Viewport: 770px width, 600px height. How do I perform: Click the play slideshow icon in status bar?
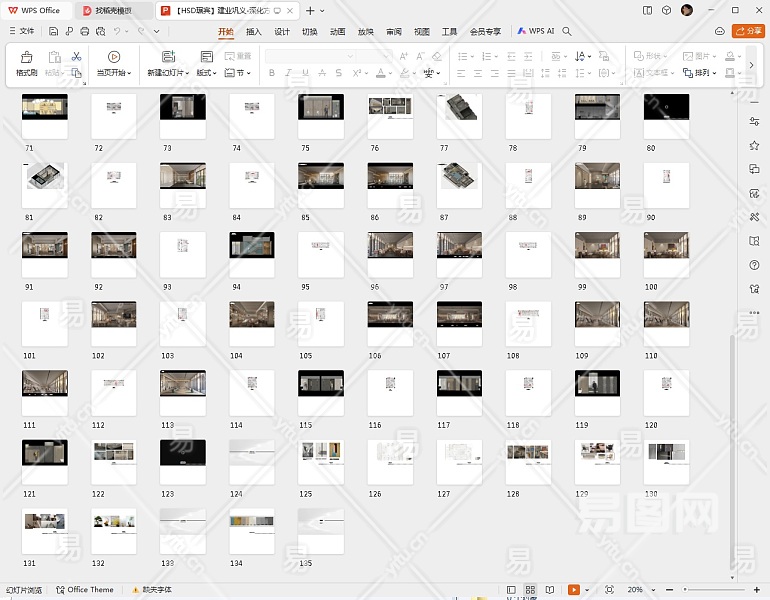573,590
